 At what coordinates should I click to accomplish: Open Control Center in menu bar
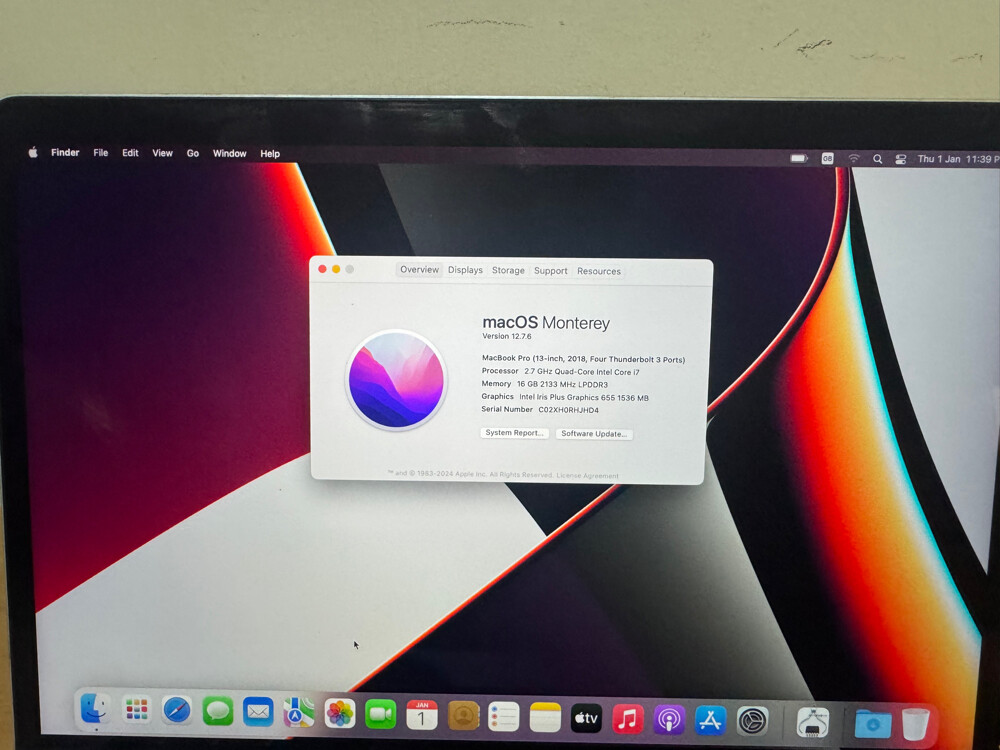click(901, 159)
